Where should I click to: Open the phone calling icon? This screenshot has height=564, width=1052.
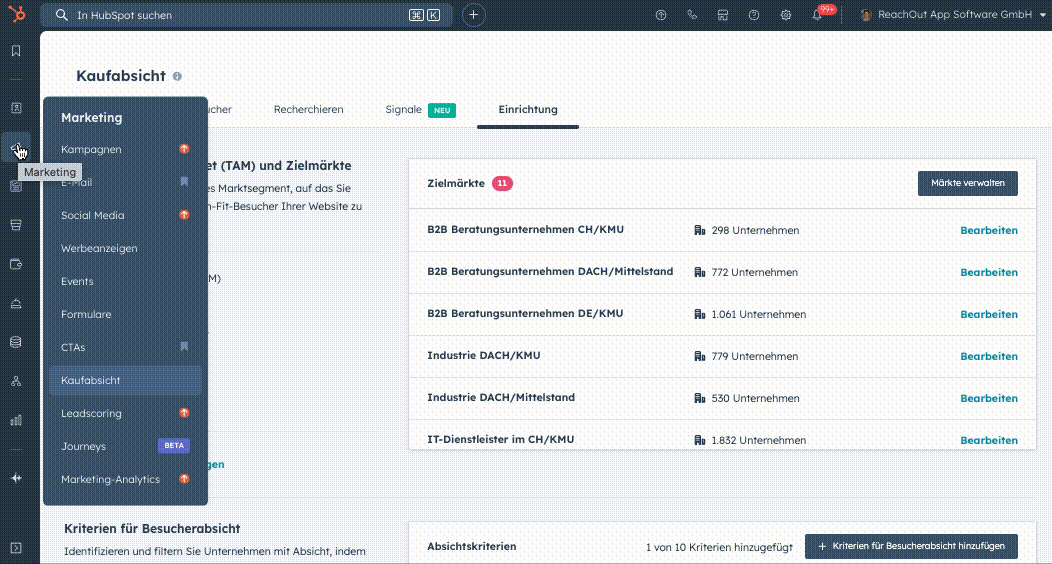pyautogui.click(x=692, y=15)
